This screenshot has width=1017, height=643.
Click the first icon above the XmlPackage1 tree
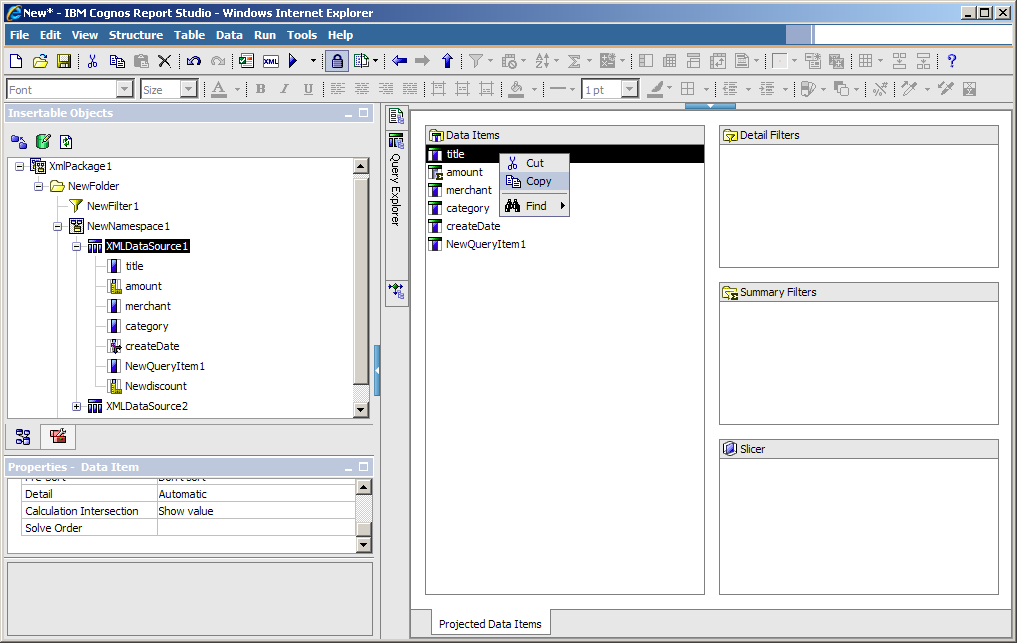[19, 141]
